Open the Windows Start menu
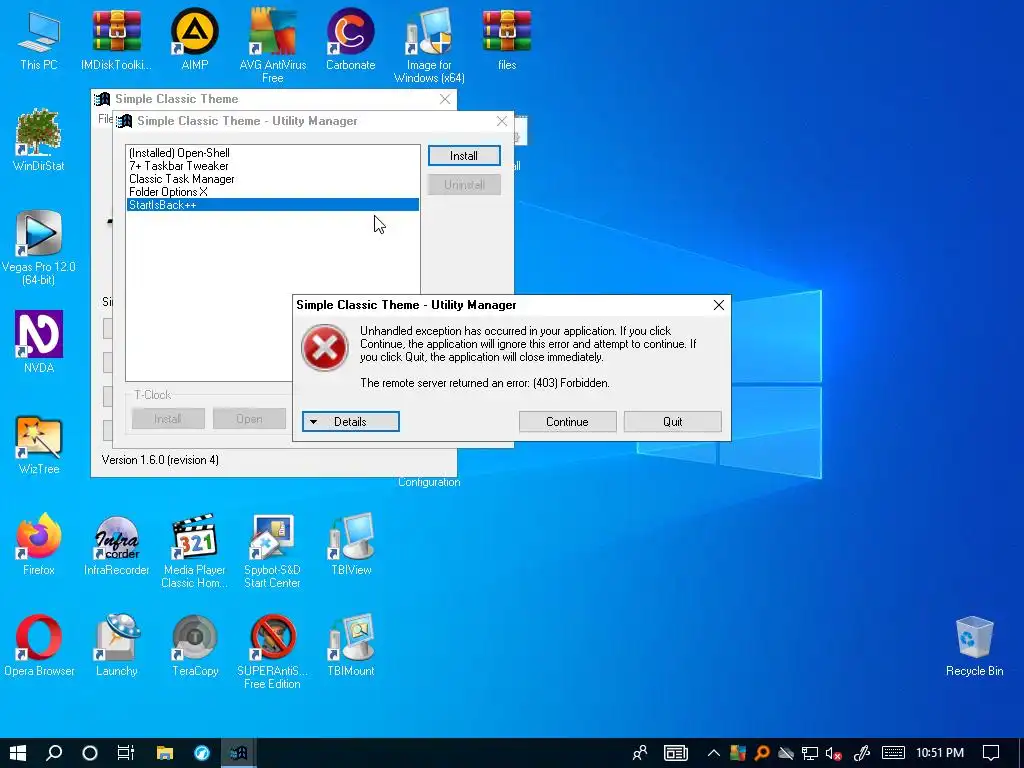The image size is (1024, 768). [18, 753]
